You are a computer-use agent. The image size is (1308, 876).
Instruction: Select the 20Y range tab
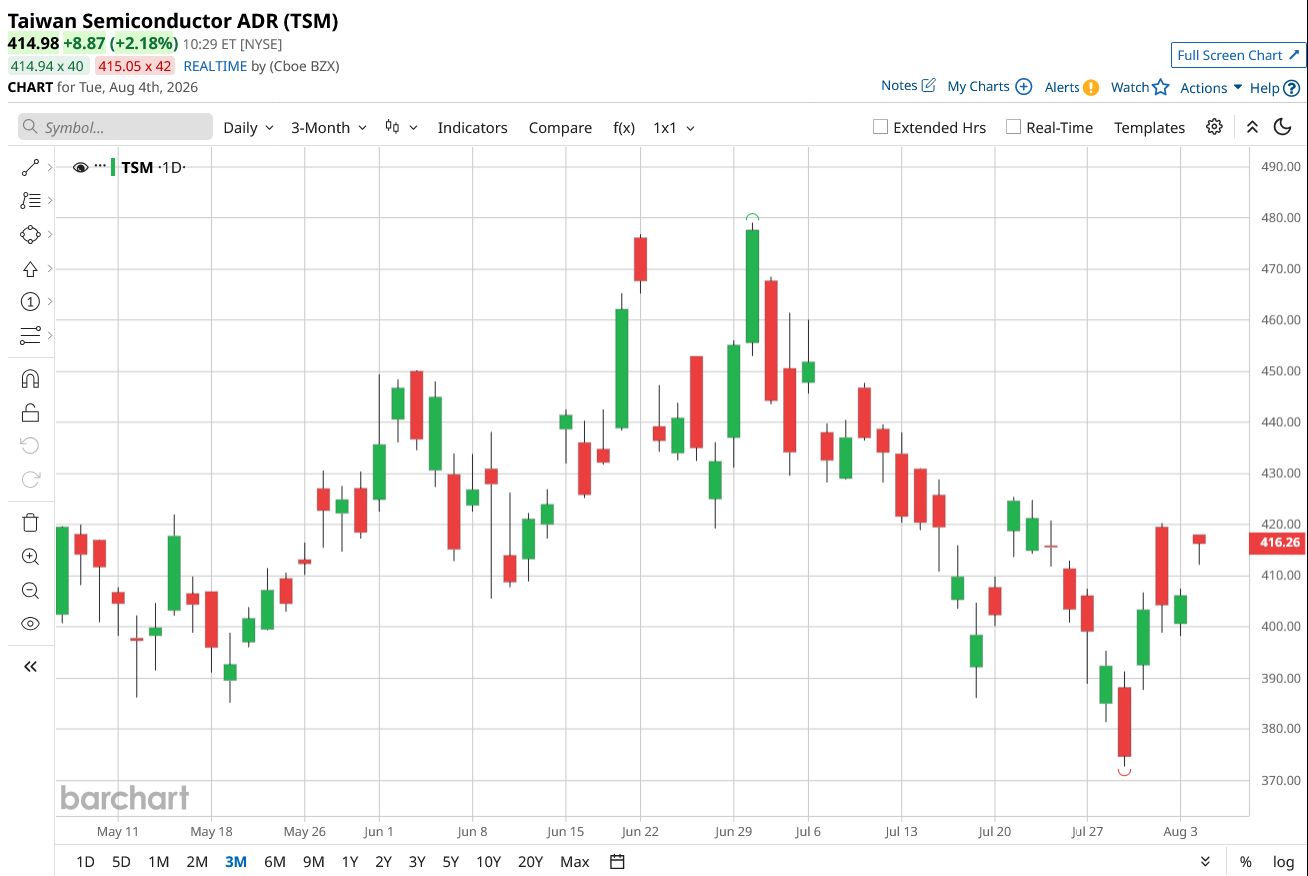[531, 862]
